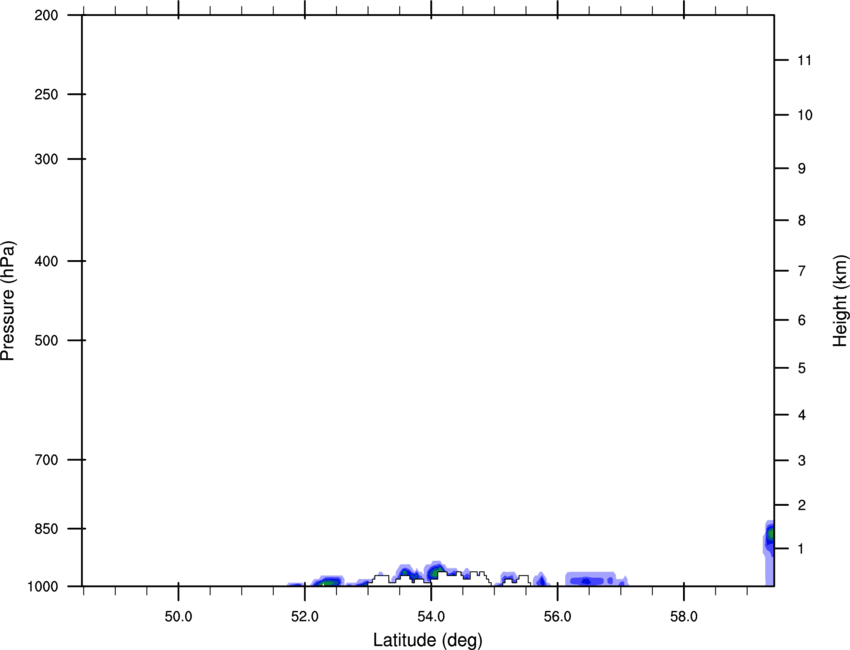Click latitude axis label 50.0
The height and width of the screenshot is (650, 850).
pyautogui.click(x=178, y=617)
